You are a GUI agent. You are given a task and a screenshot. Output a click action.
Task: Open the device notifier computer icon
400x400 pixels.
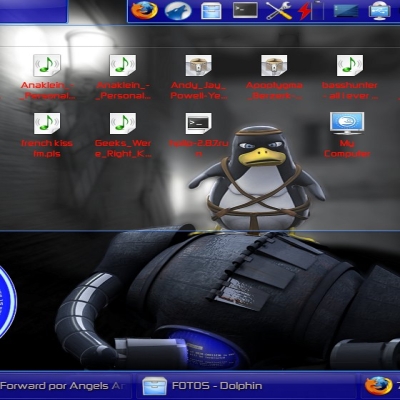pos(380,11)
